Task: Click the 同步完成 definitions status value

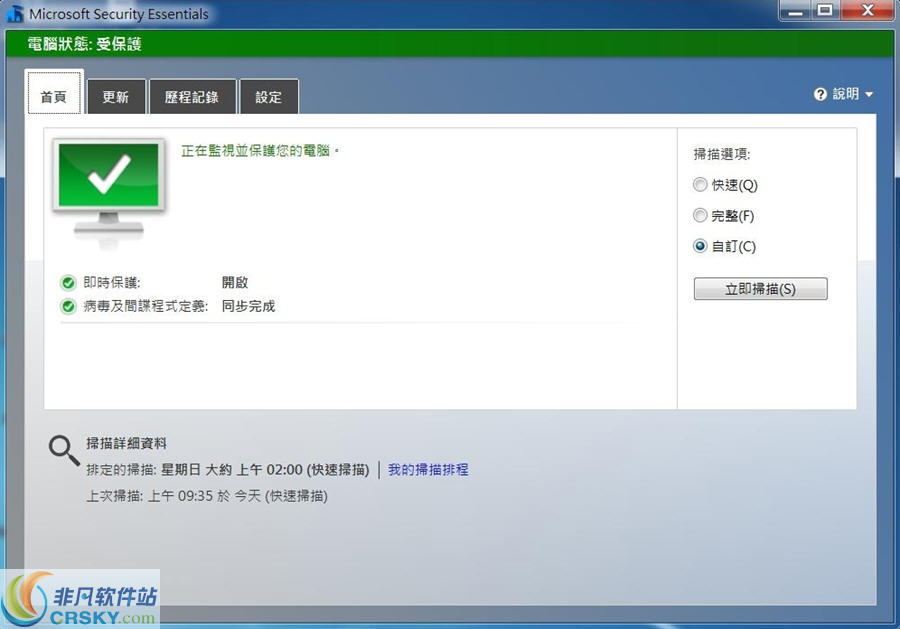Action: pyautogui.click(x=249, y=306)
